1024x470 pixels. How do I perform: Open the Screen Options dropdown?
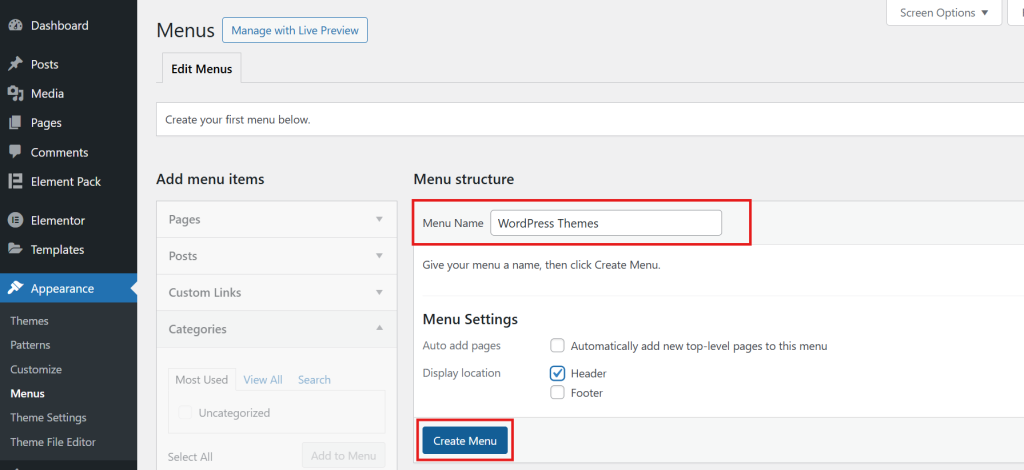pyautogui.click(x=944, y=13)
